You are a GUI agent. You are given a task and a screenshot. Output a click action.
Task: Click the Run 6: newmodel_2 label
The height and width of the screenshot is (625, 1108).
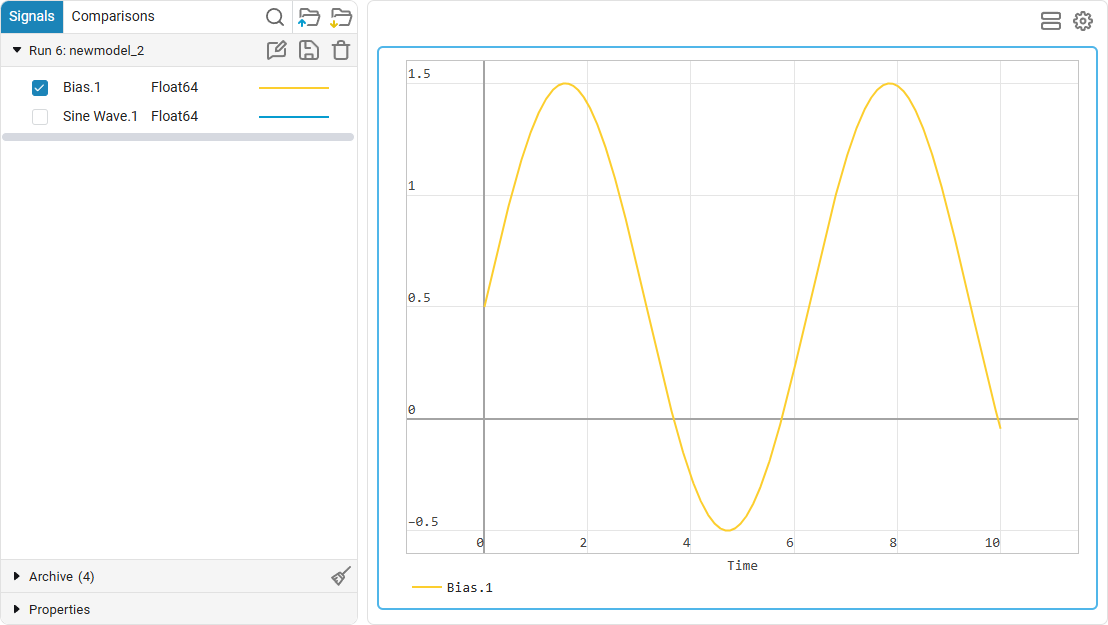click(86, 50)
